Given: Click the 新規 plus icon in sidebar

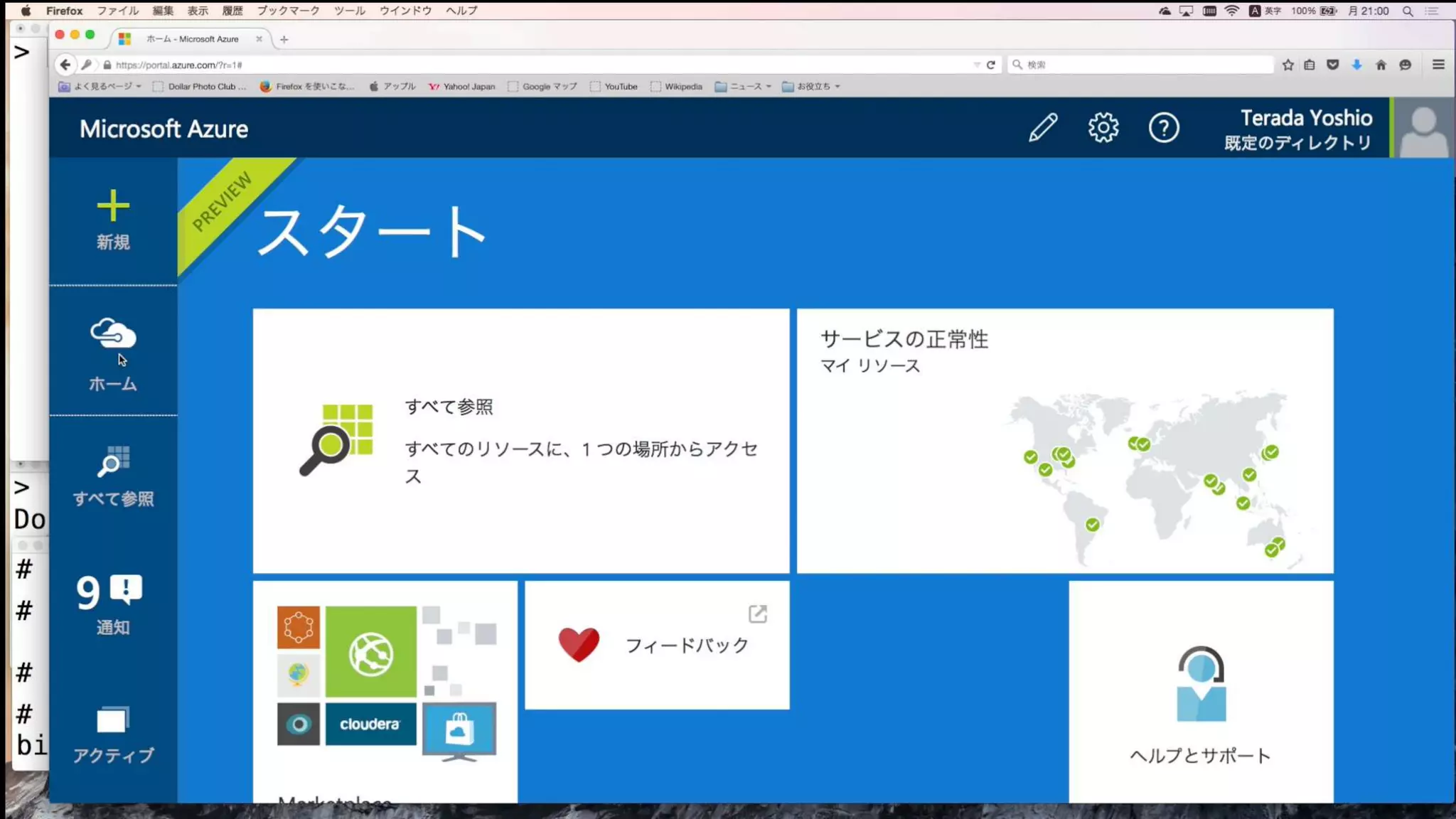Looking at the screenshot, I should [113, 207].
